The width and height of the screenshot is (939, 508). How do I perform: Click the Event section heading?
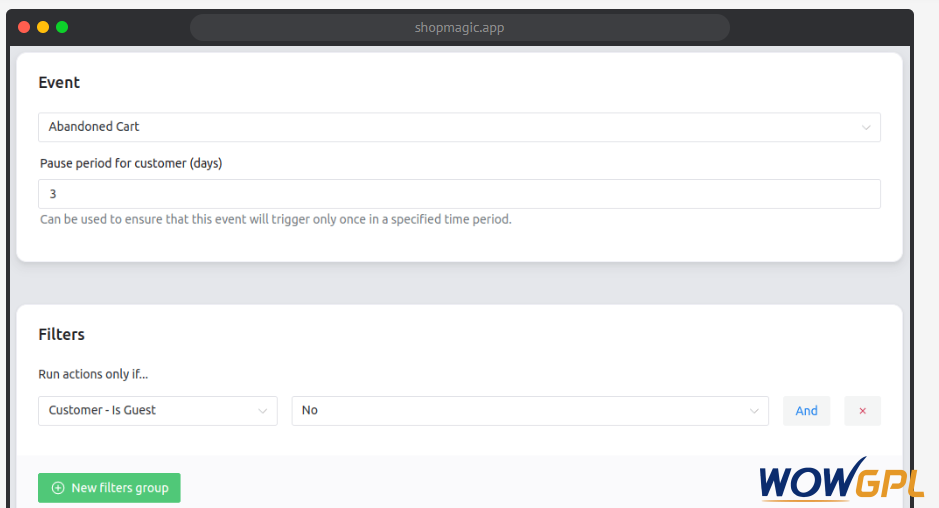[59, 82]
